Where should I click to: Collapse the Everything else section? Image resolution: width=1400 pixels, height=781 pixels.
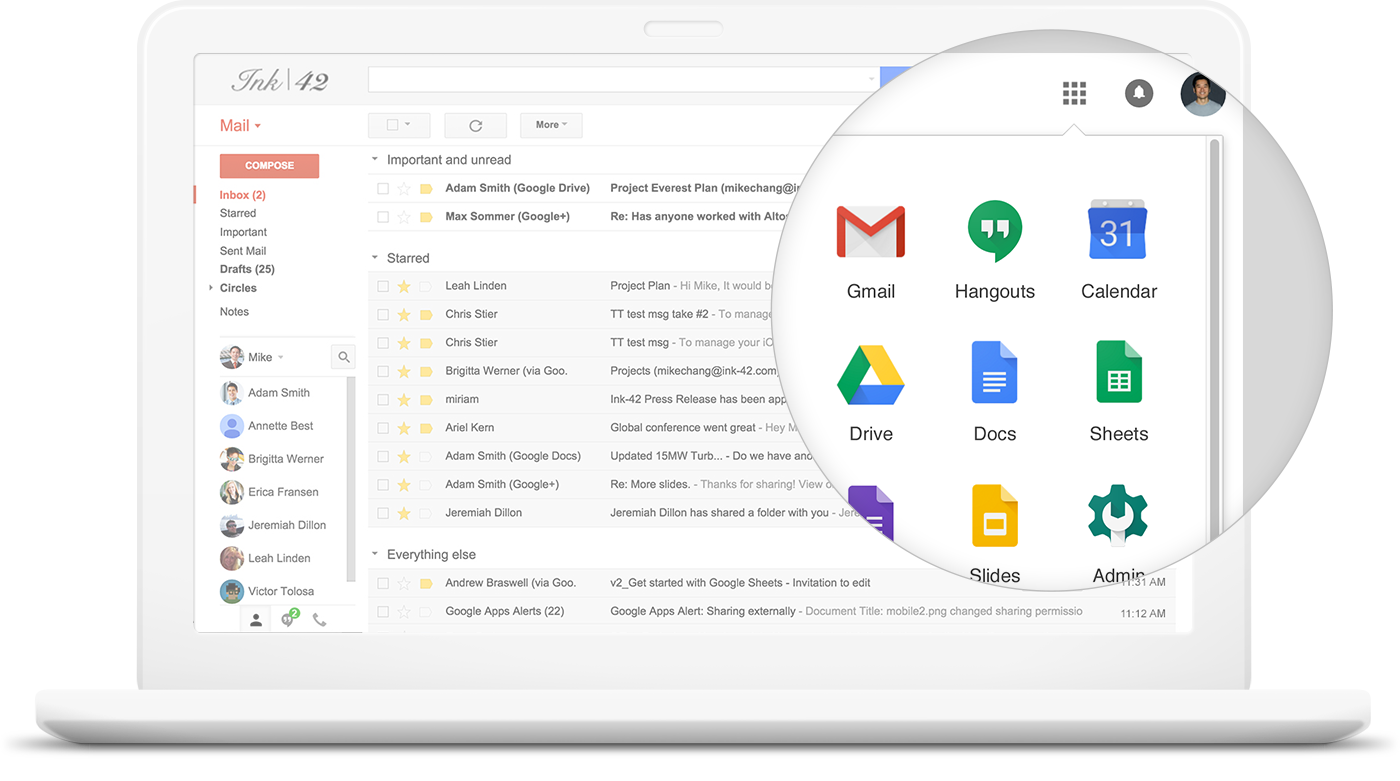375,555
